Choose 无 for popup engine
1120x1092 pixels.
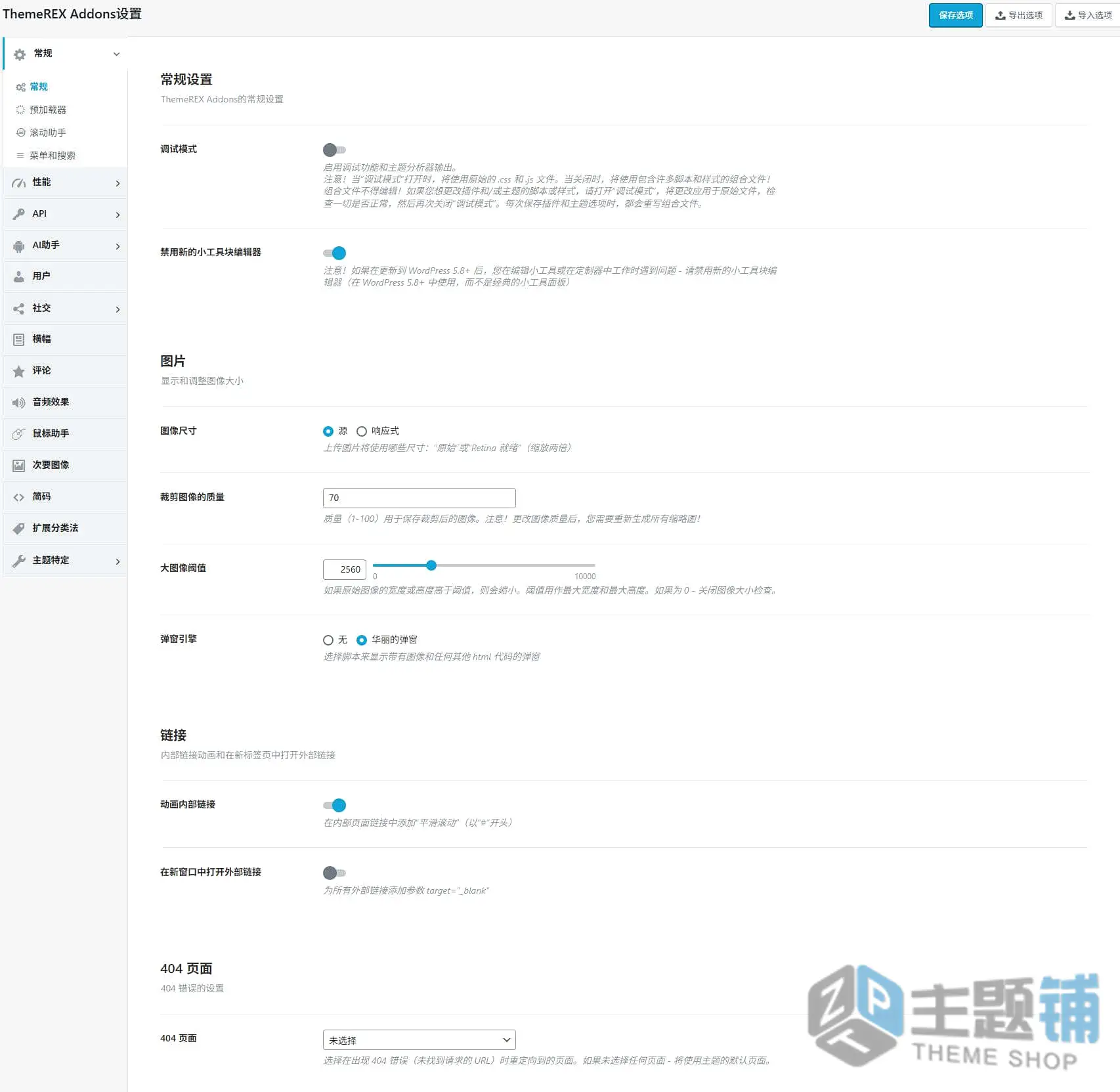(328, 640)
